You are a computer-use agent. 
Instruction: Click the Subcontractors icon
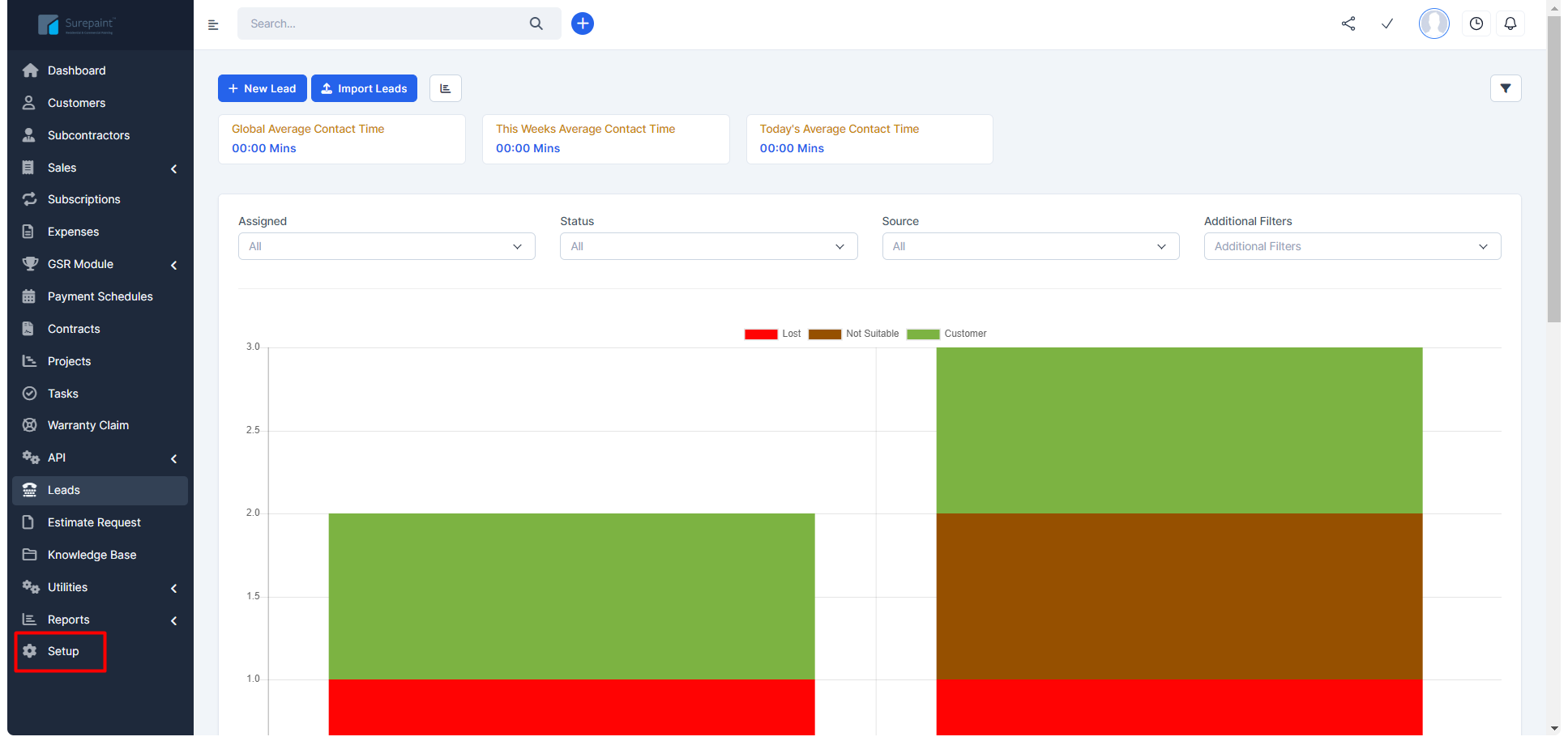coord(29,135)
